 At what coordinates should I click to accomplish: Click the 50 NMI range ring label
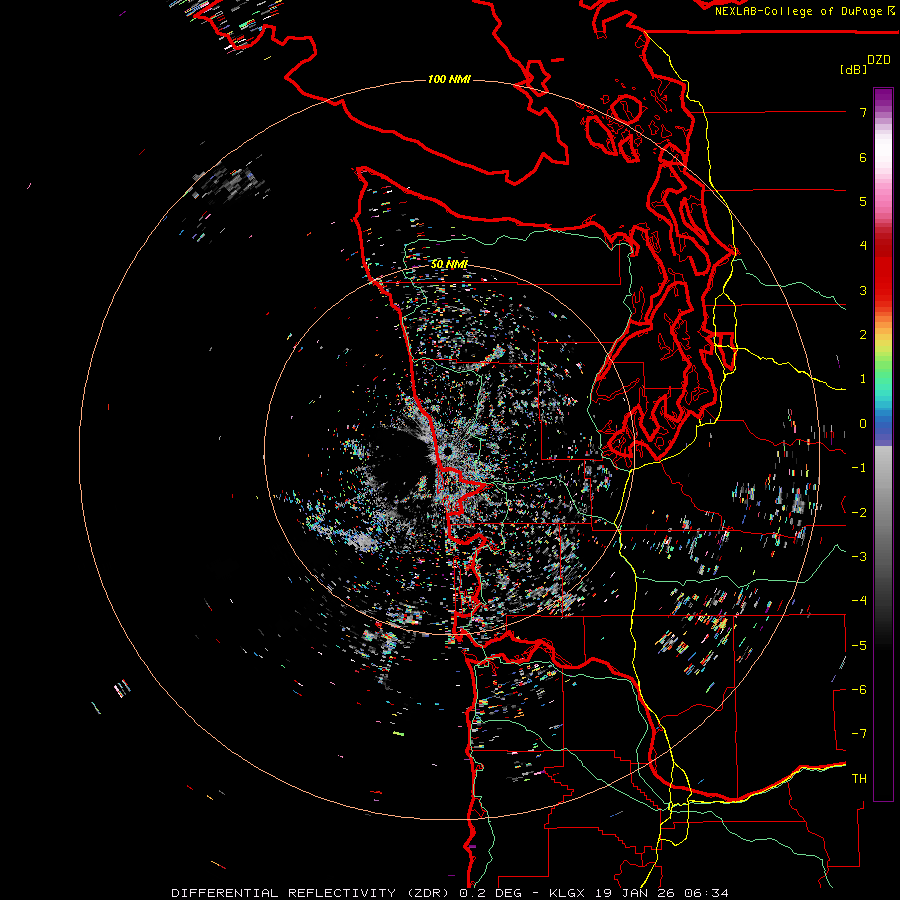click(x=449, y=264)
